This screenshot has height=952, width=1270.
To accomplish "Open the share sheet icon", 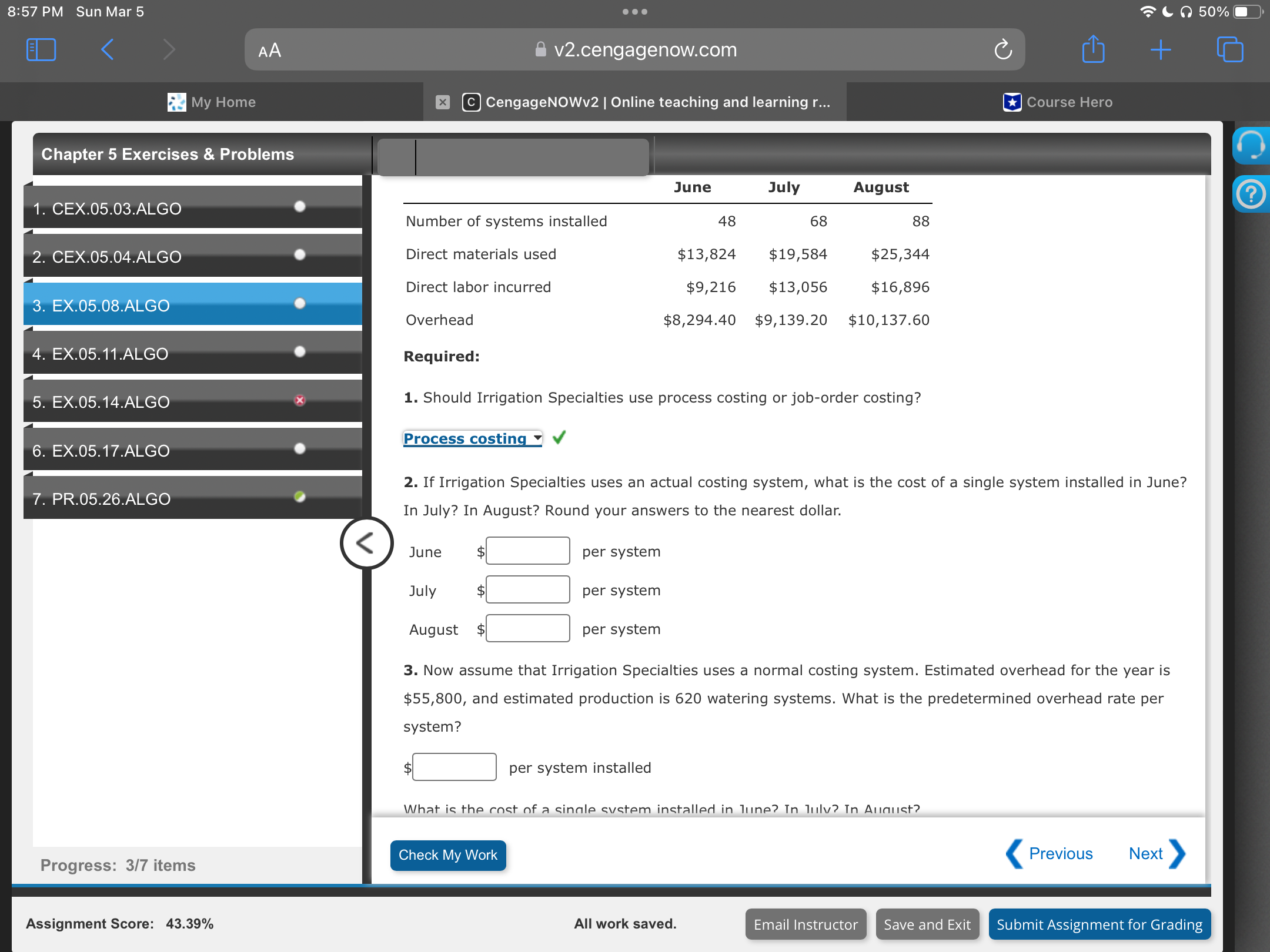I will click(x=1093, y=50).
